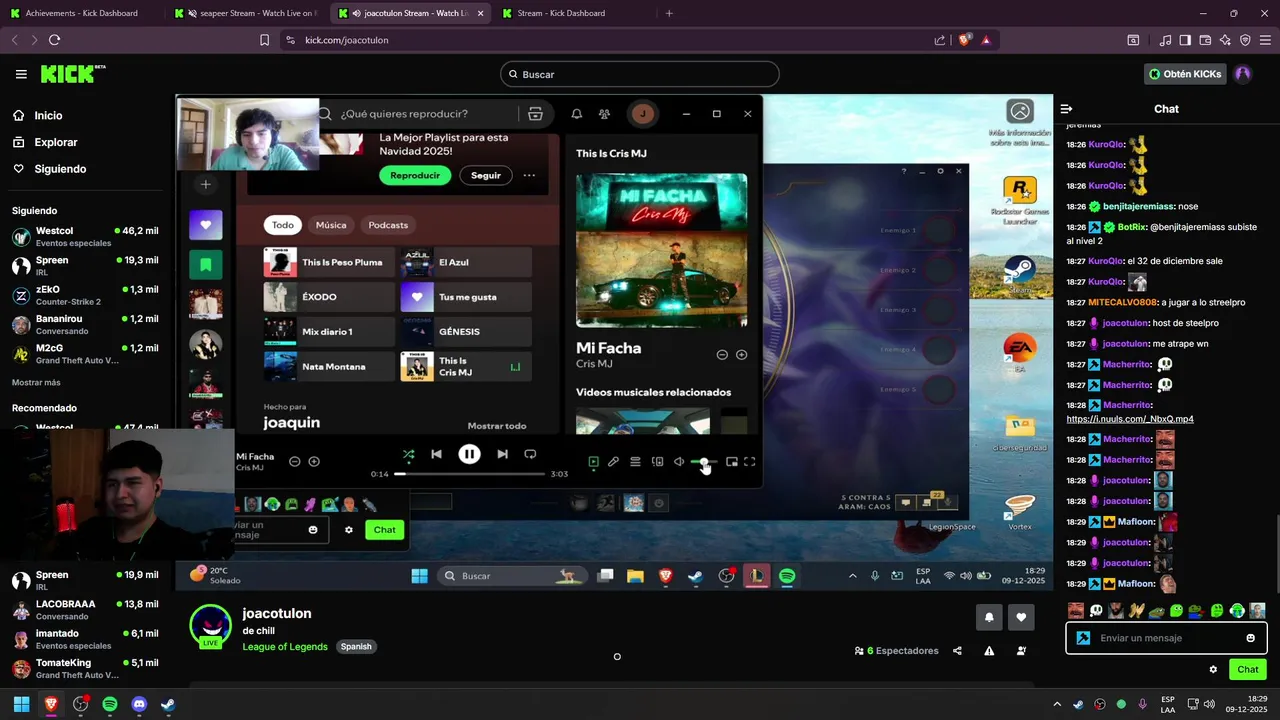Open zEkO channel in followed list
Screen dimensions: 1280x720
85,295
